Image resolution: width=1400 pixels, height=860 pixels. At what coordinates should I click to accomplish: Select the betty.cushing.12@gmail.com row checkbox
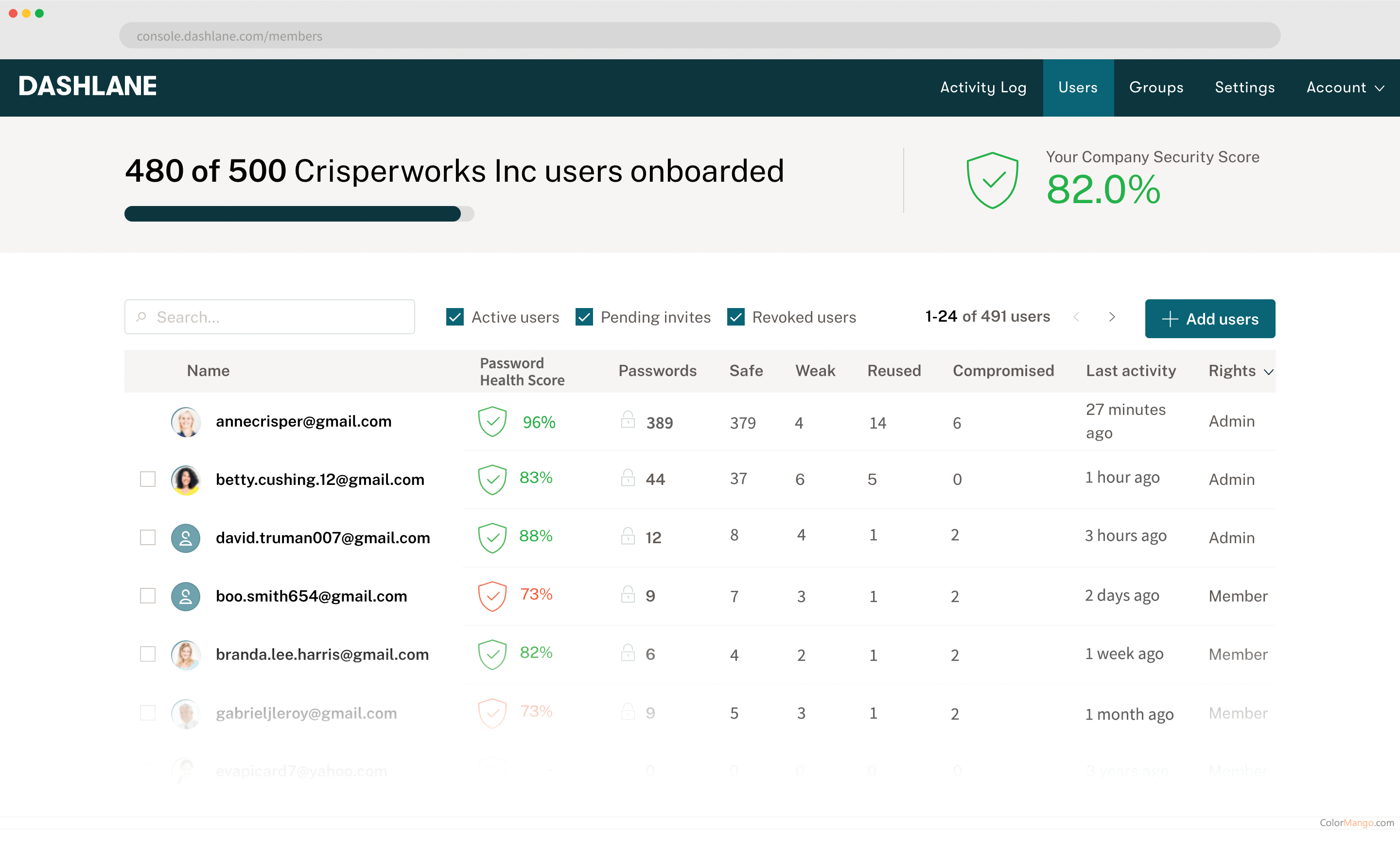coord(147,480)
